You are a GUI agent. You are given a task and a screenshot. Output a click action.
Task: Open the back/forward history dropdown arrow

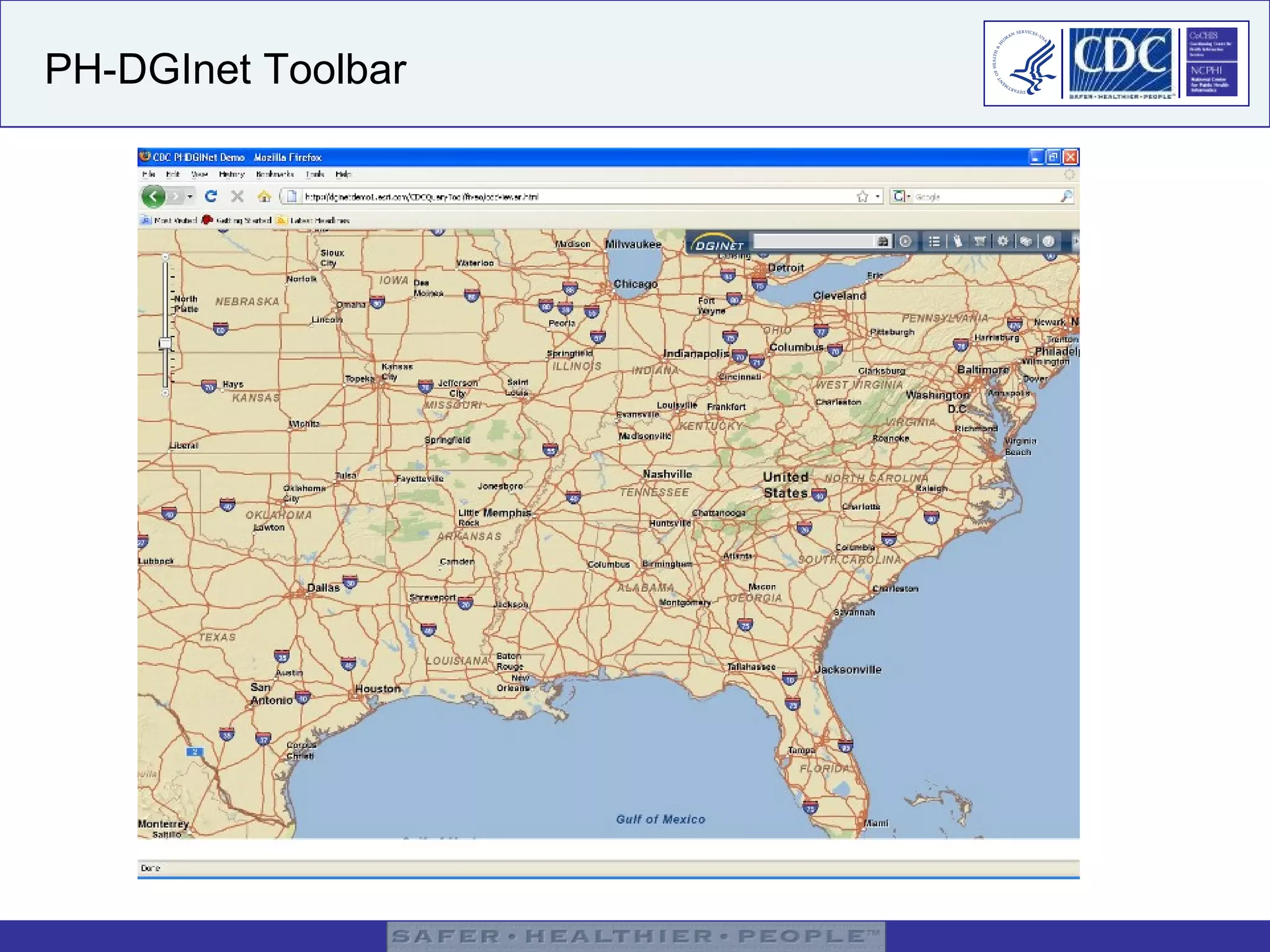coord(190,196)
